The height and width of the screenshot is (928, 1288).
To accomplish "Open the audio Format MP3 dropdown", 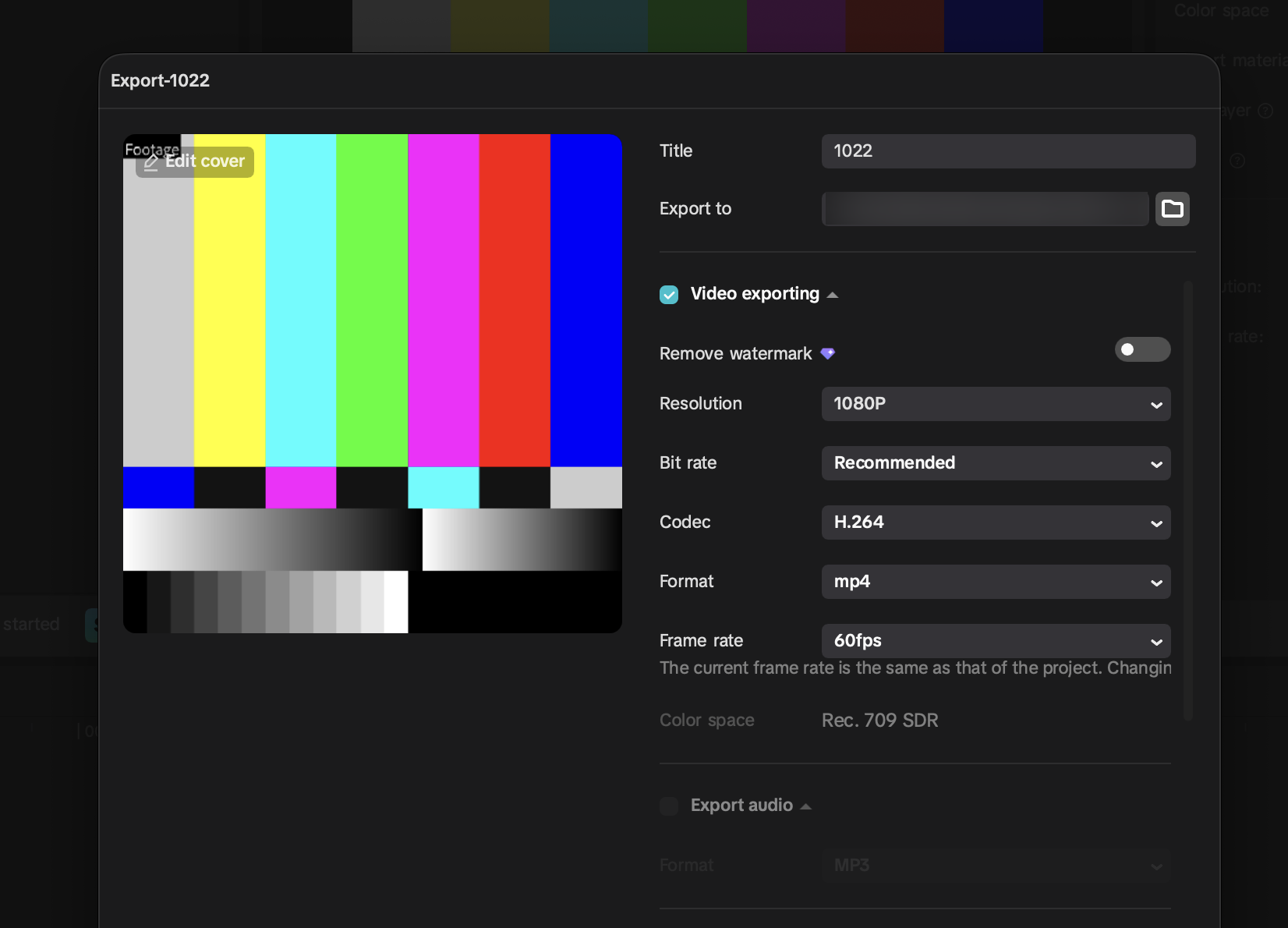I will [996, 866].
